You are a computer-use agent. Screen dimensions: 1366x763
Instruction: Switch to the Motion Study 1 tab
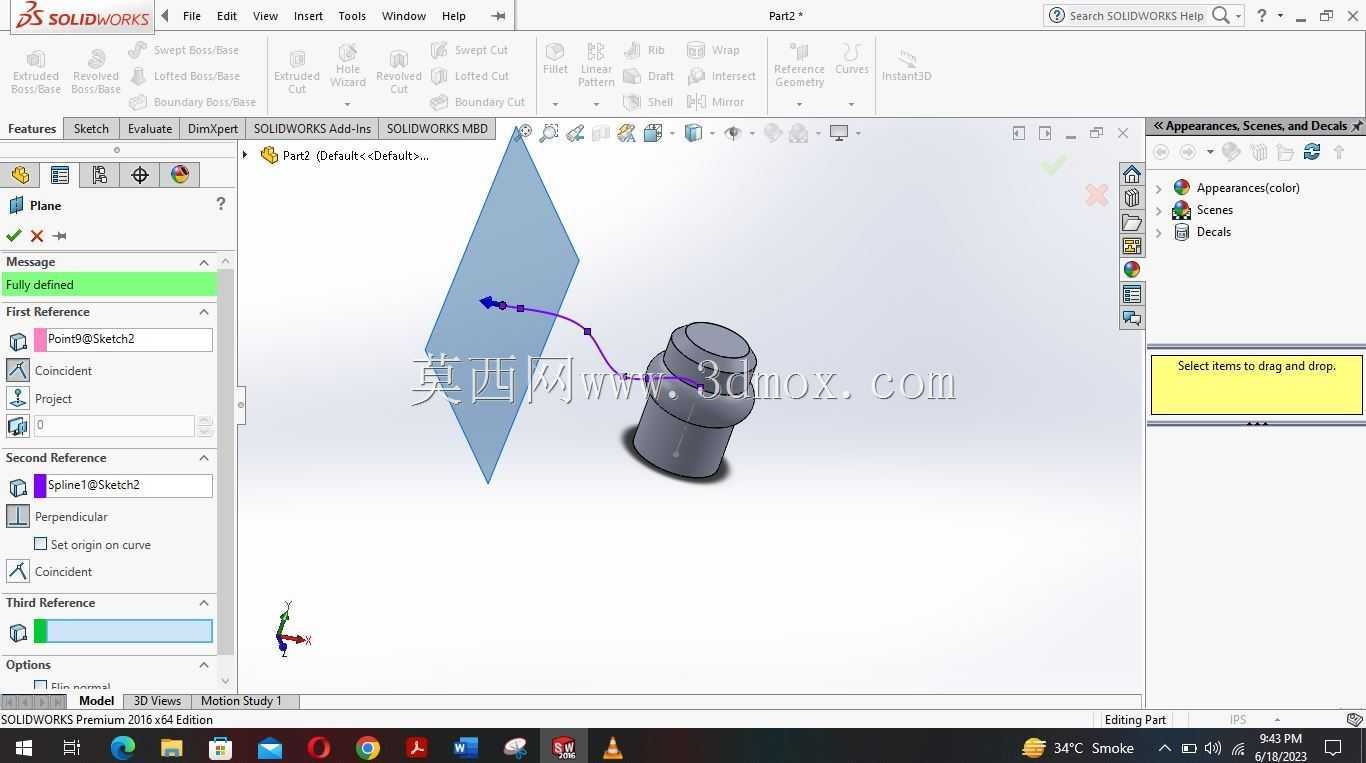pyautogui.click(x=241, y=701)
